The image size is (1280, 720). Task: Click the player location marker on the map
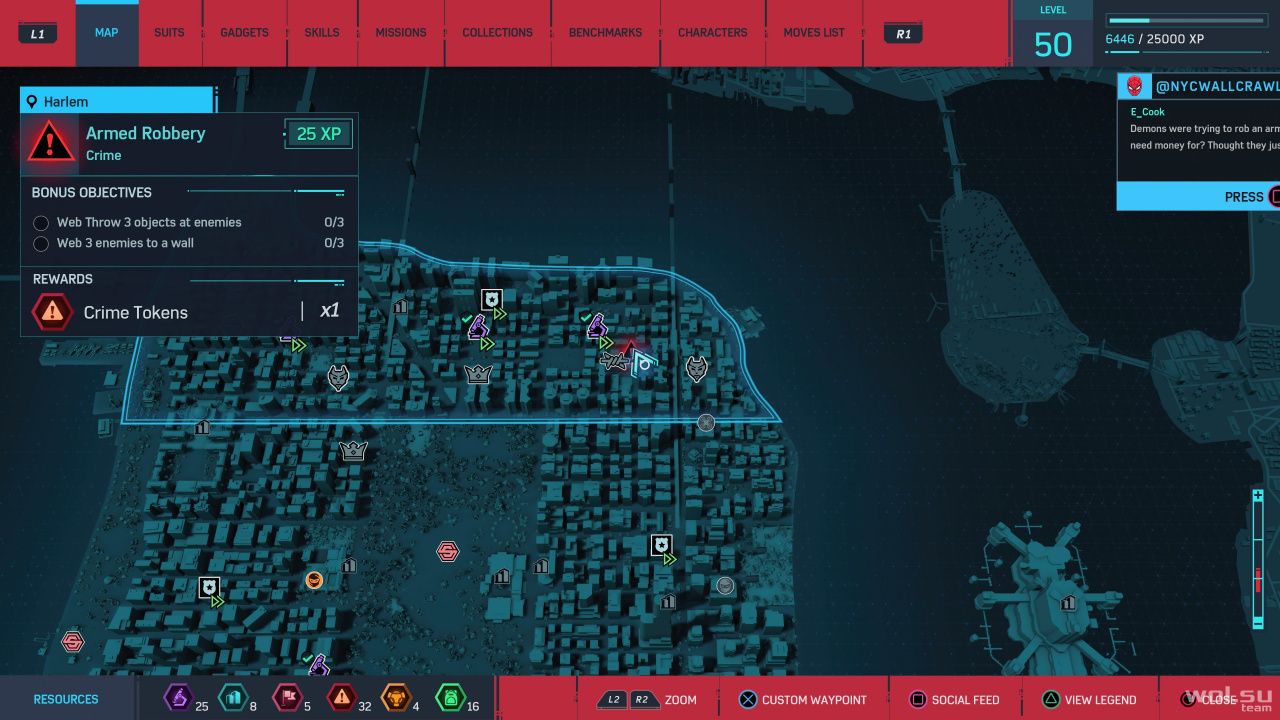click(642, 362)
